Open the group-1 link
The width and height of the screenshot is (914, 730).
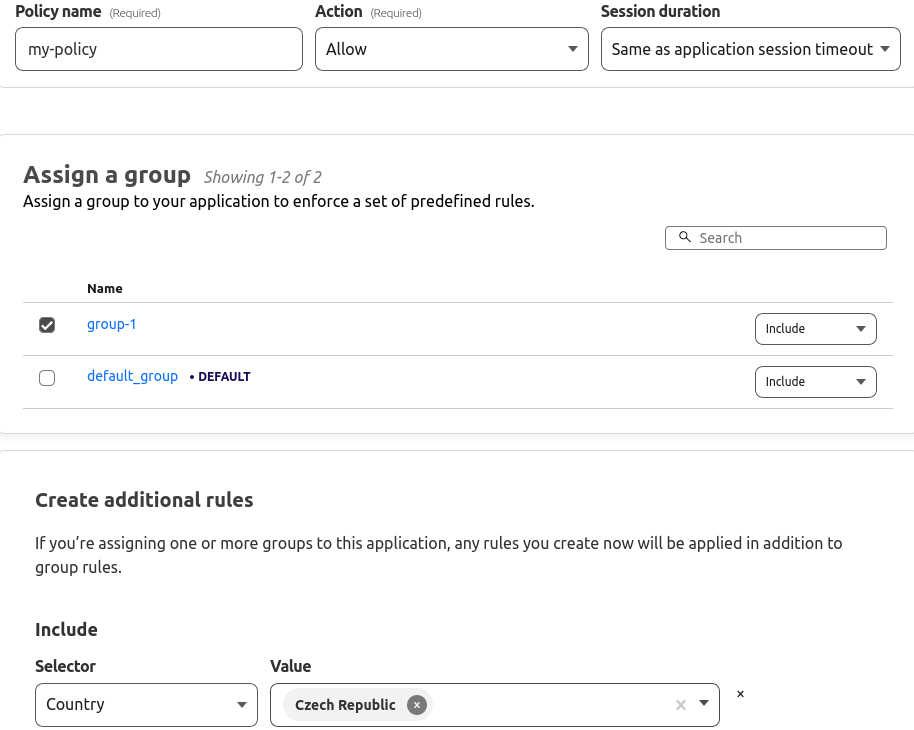(111, 324)
